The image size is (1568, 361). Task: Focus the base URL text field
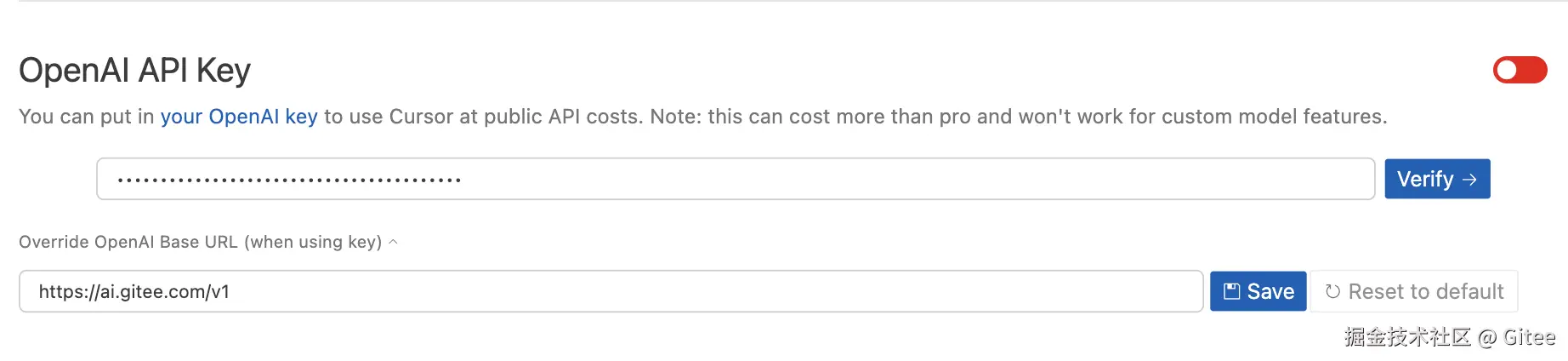tap(610, 291)
